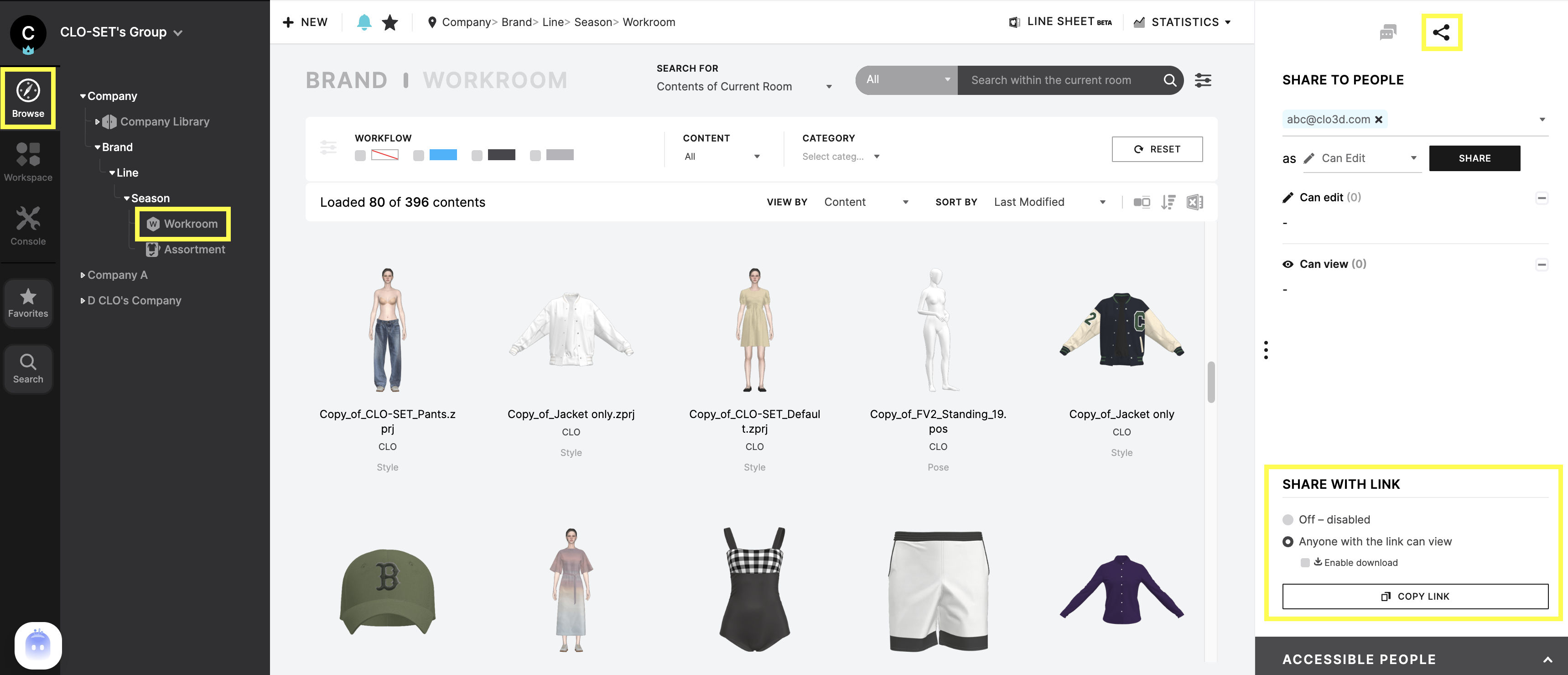Click the COPY LINK button

(x=1415, y=597)
